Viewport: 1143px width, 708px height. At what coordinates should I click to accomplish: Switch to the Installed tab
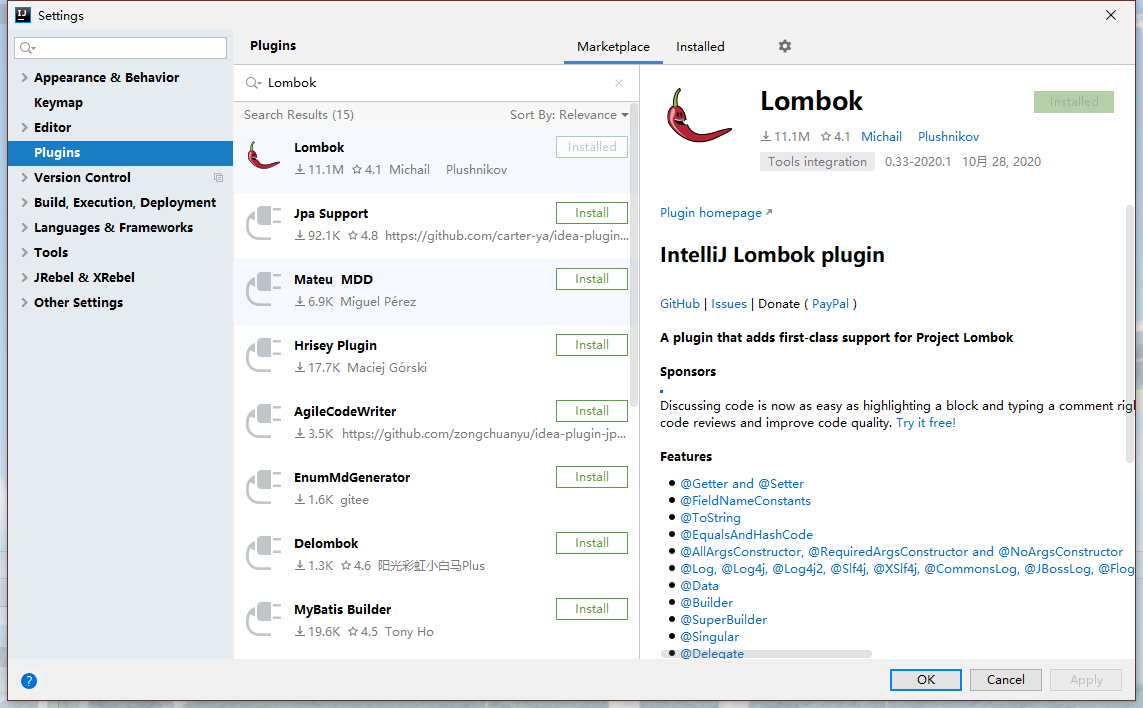tap(700, 47)
